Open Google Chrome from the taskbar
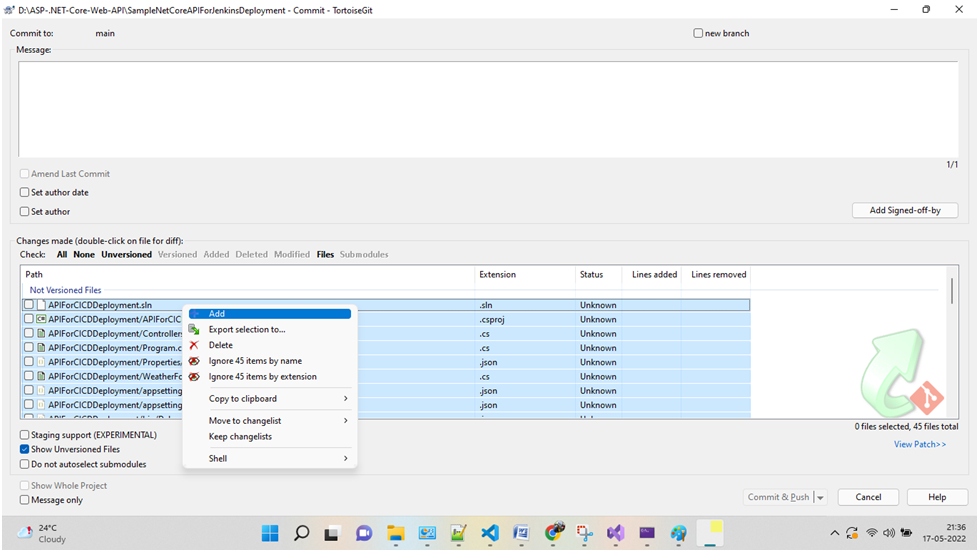979x552 pixels. pos(553,533)
